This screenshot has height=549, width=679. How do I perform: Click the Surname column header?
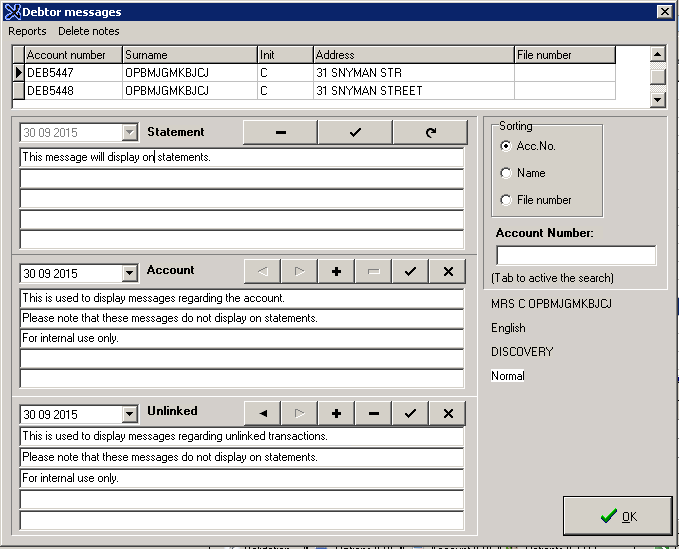pyautogui.click(x=190, y=55)
